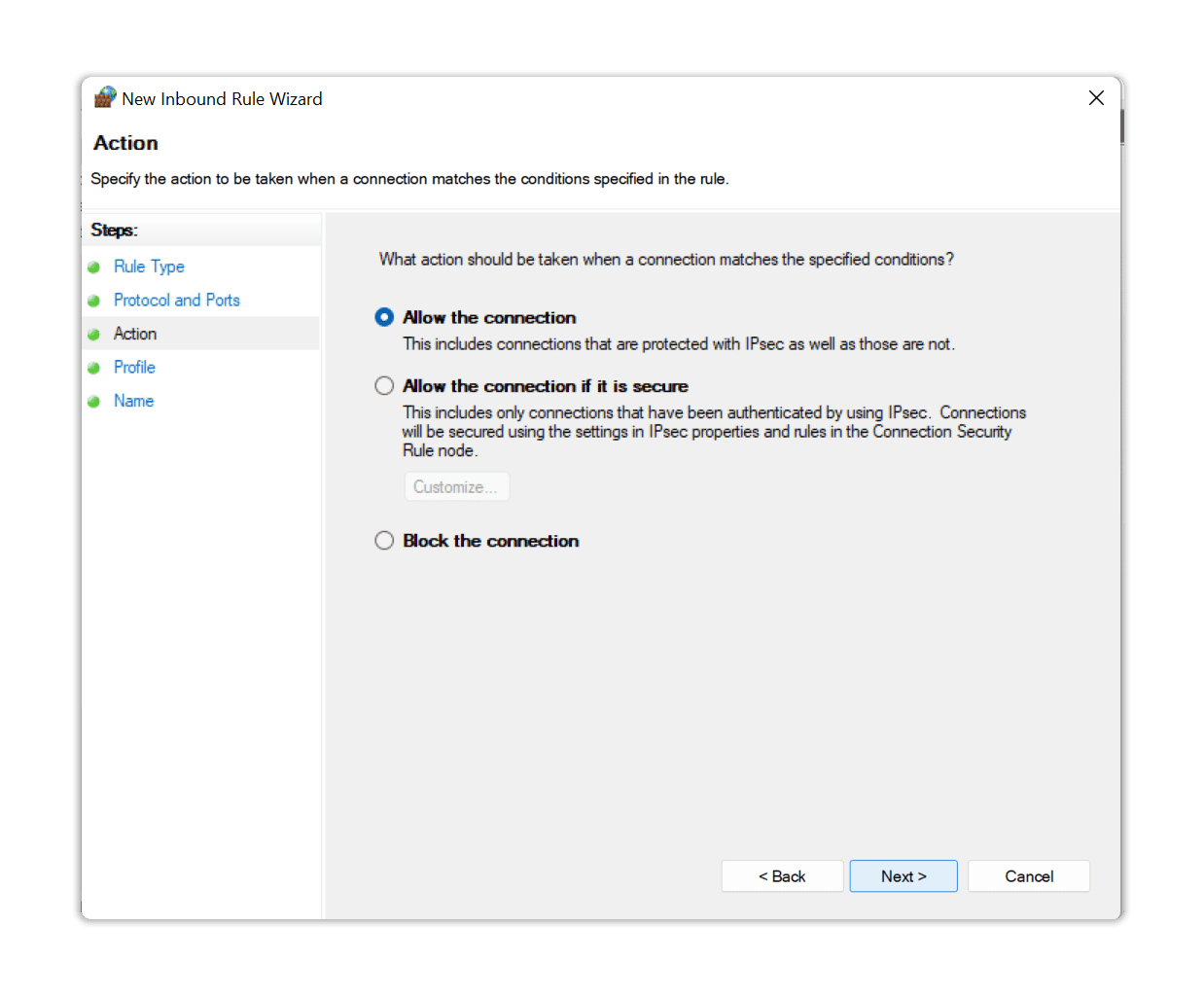Click the green dot beside Name step
Viewport: 1204px width, 996px height.
(94, 402)
